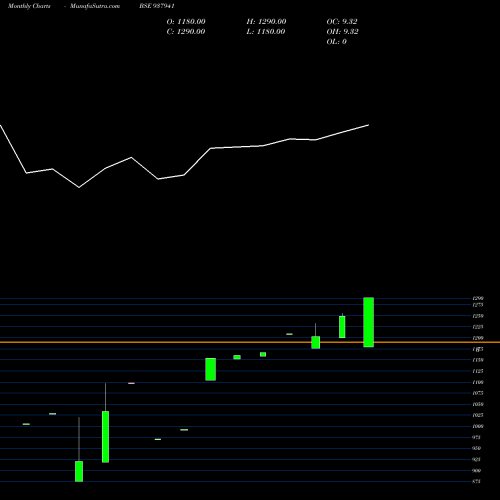This screenshot has height=500, width=500.
Task: Click the 1225 price axis label
Action: [x=478, y=327]
